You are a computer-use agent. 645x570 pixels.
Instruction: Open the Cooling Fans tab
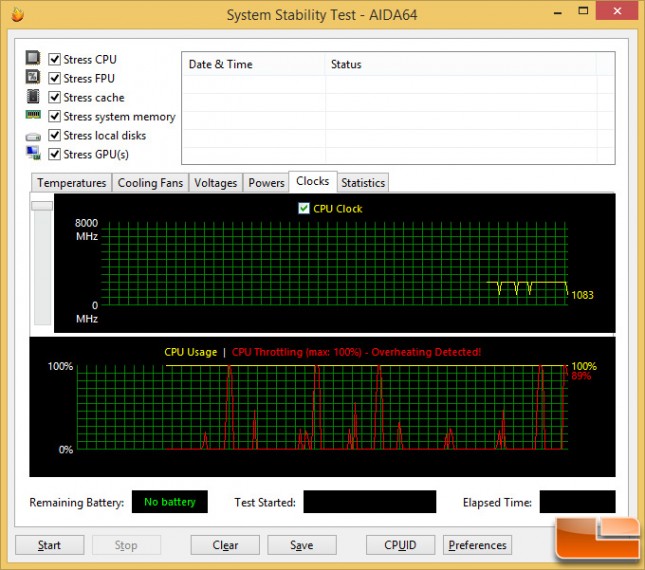[x=150, y=183]
